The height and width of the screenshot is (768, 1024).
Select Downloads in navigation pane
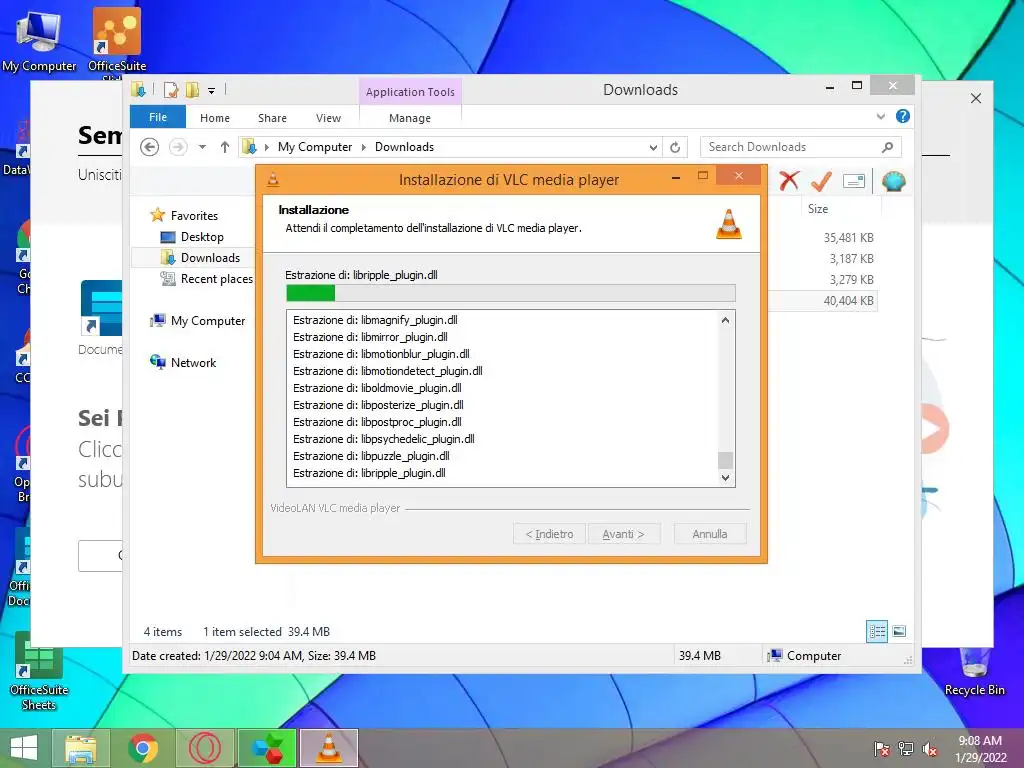(x=210, y=257)
